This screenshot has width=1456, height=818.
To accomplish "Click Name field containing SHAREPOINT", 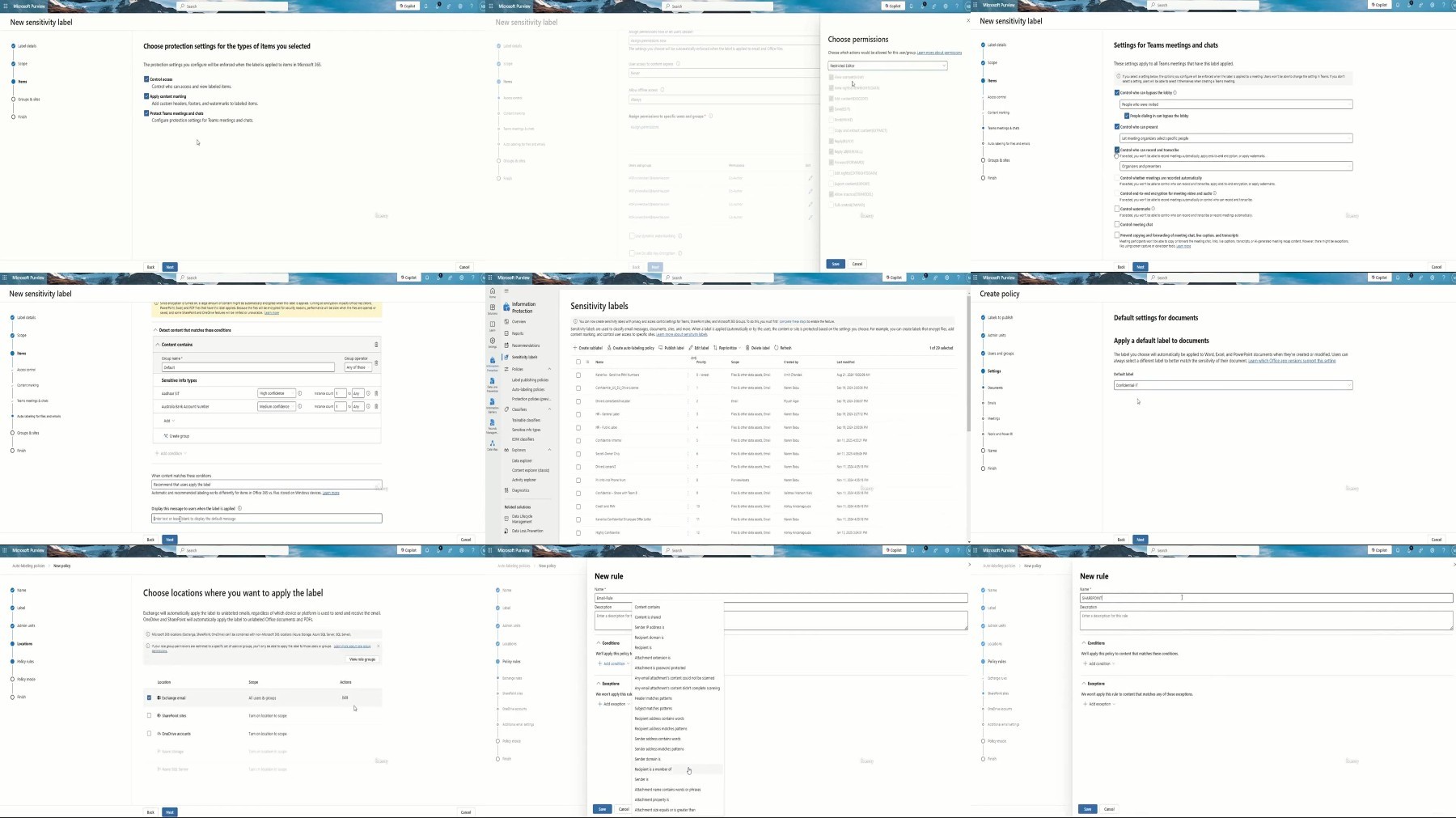I will coord(1266,598).
